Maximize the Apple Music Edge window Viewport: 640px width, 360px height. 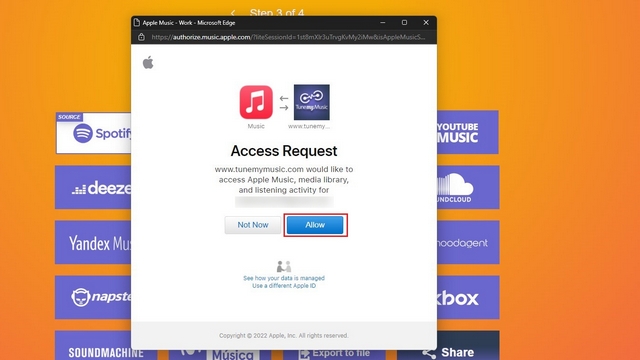point(404,22)
